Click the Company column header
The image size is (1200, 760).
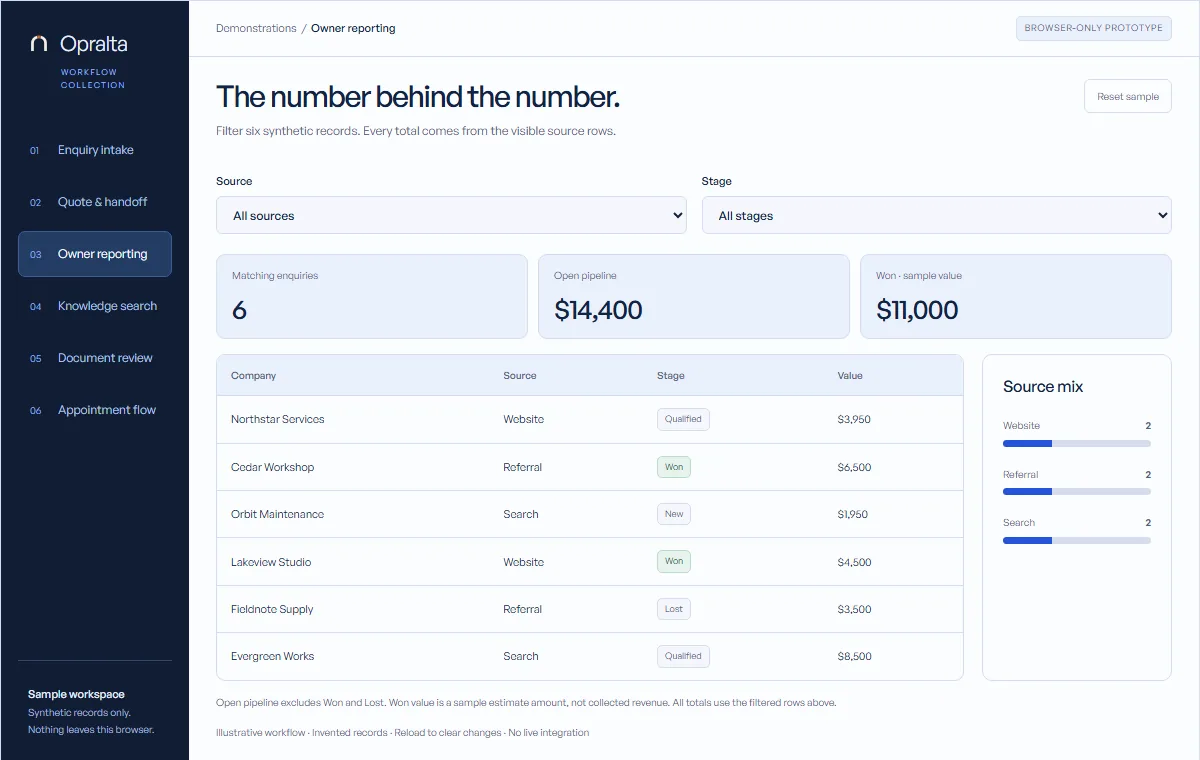253,376
